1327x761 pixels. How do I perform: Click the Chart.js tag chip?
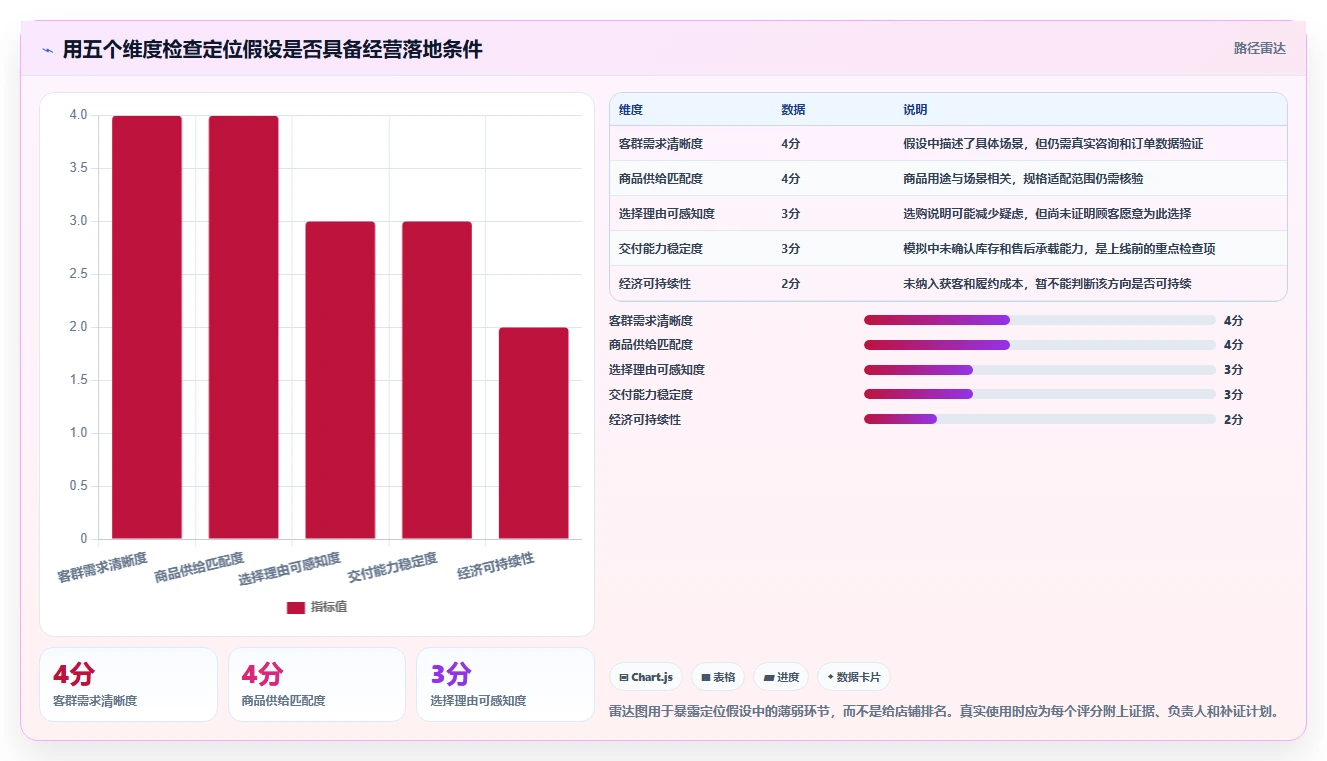(646, 677)
